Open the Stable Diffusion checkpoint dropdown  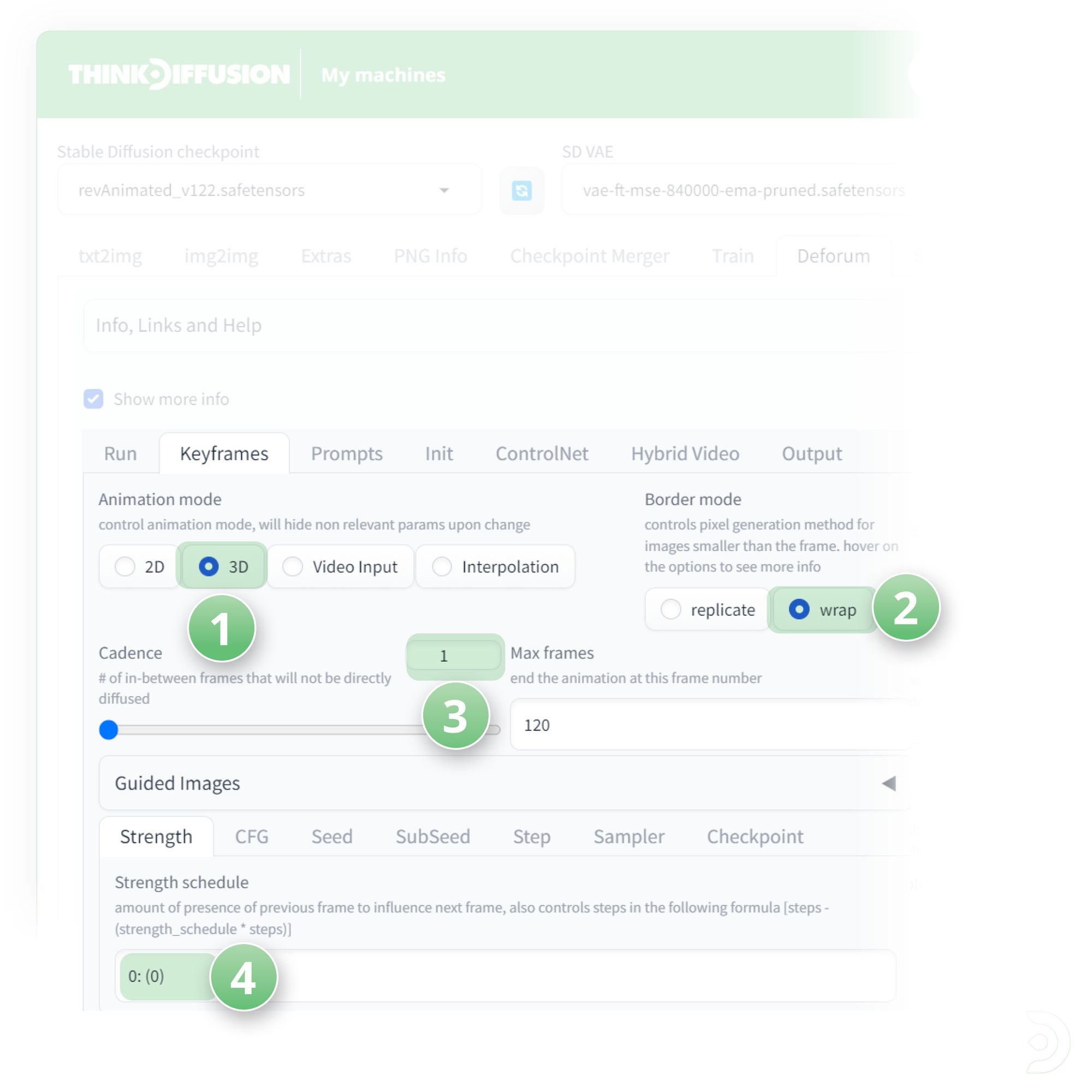[x=269, y=190]
